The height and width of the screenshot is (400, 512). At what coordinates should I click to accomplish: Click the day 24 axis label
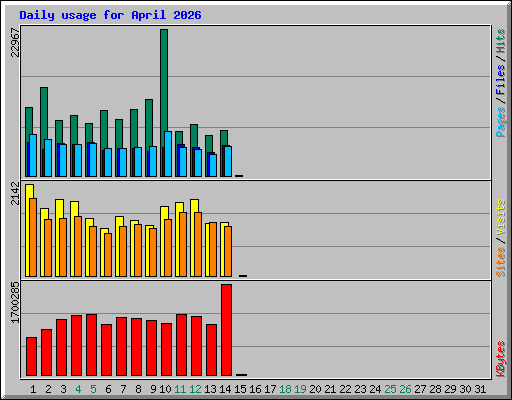(x=375, y=389)
